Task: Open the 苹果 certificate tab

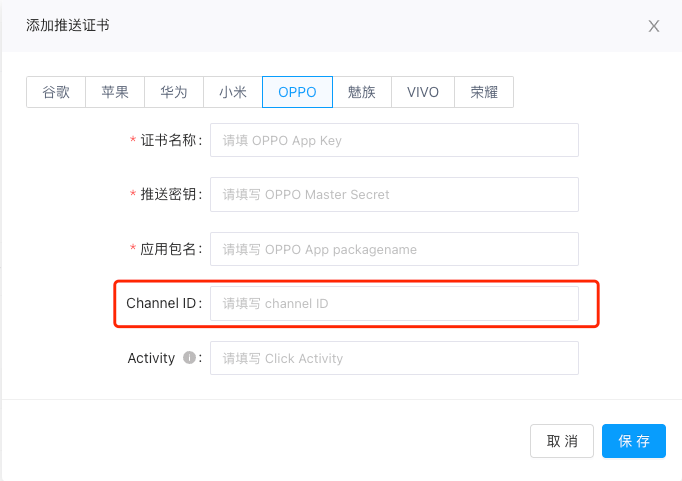Action: click(x=115, y=92)
